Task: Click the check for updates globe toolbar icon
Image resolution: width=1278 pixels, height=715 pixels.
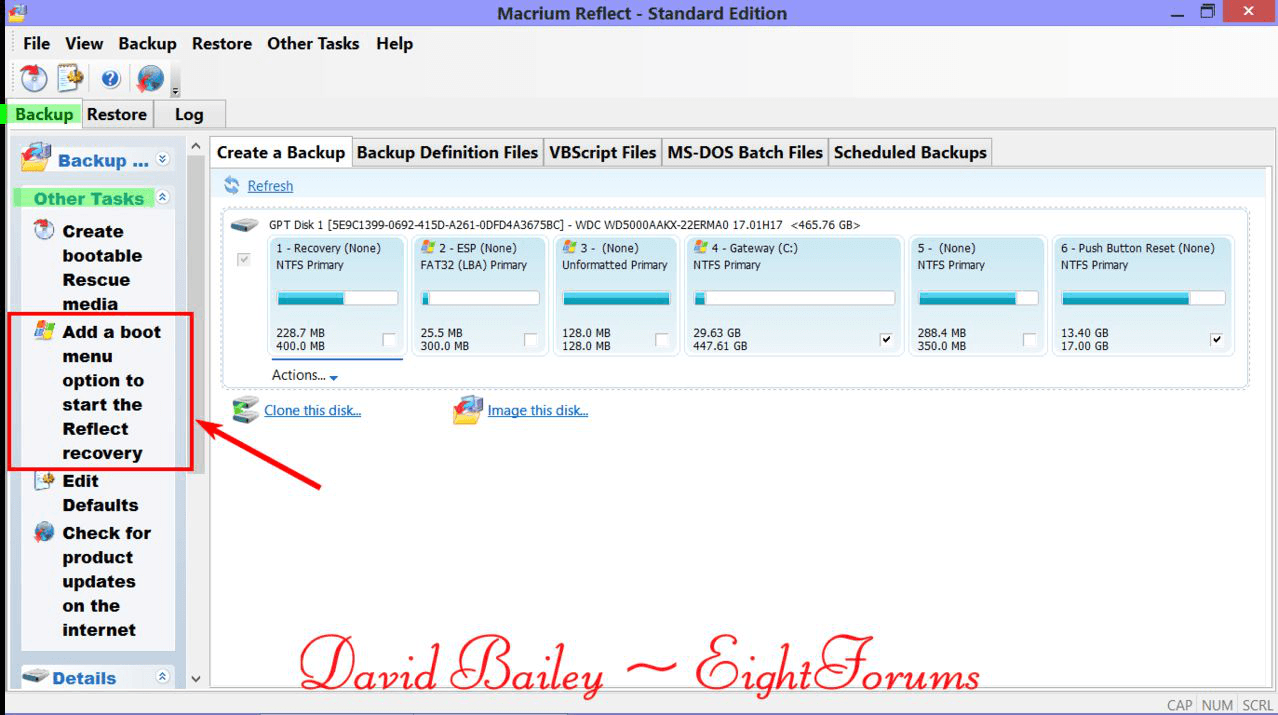Action: [x=150, y=78]
